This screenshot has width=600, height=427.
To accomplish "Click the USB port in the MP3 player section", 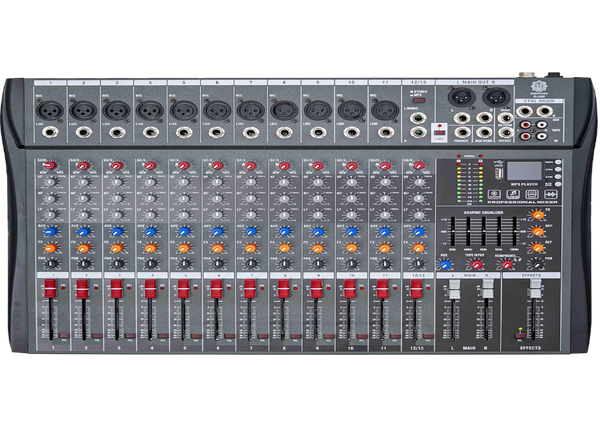I will (498, 174).
